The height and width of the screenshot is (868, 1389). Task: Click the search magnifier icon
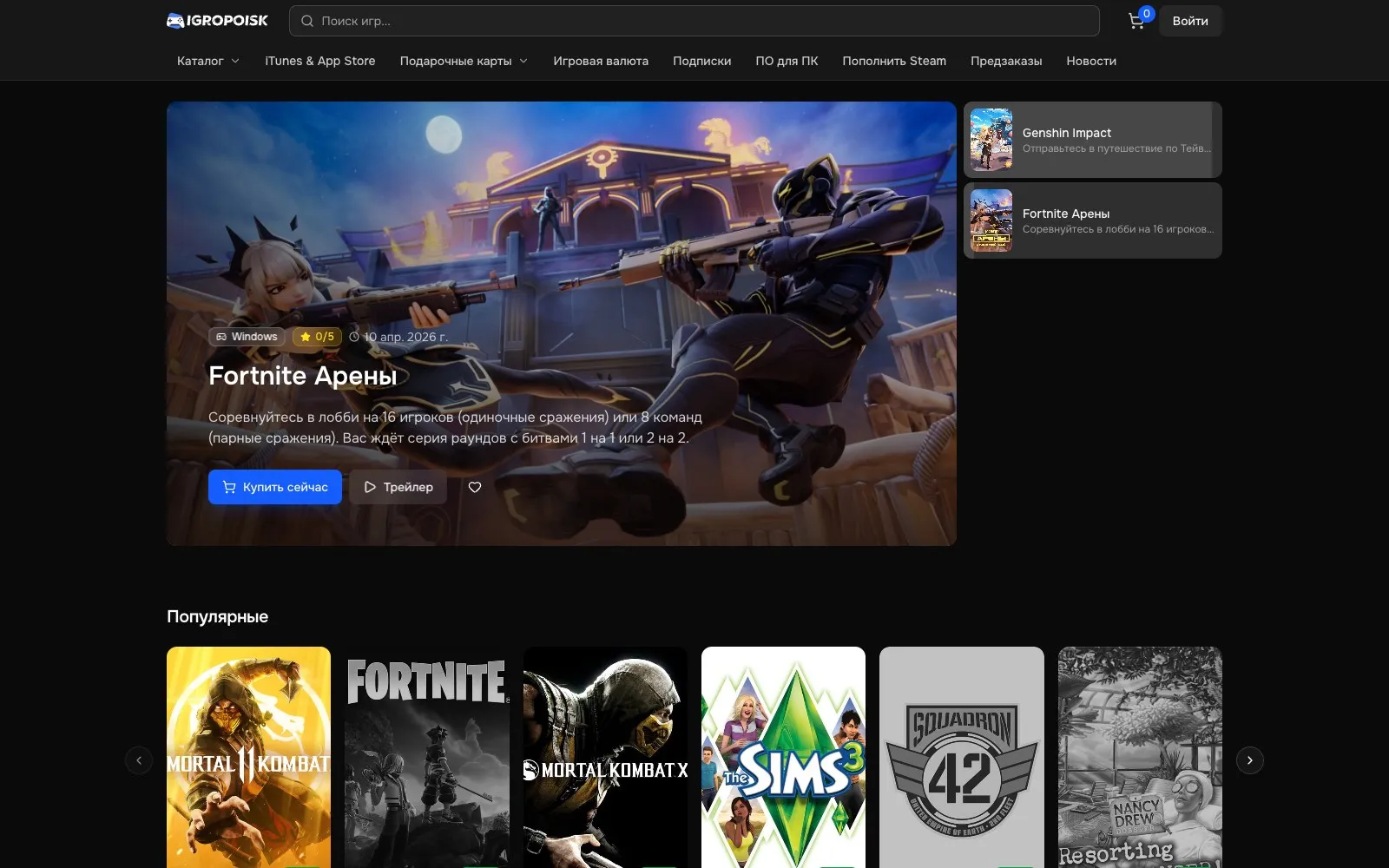coord(307,21)
